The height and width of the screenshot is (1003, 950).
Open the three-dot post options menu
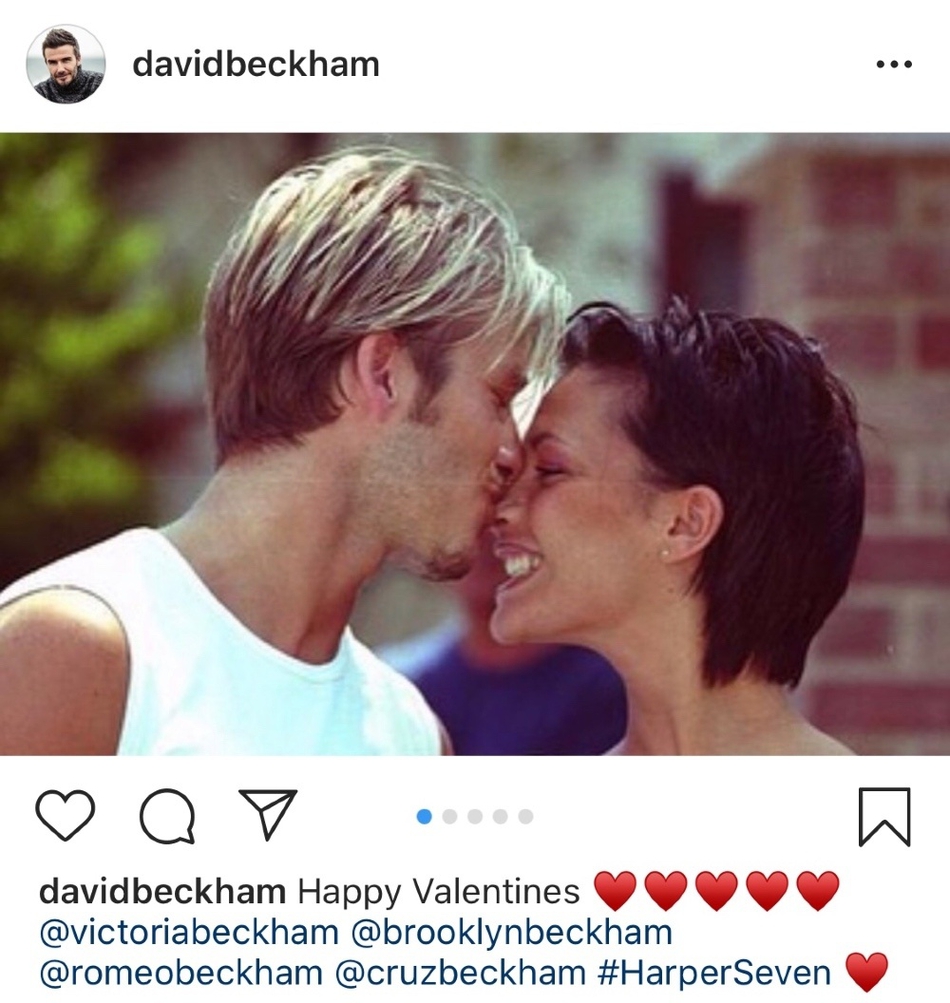[894, 64]
